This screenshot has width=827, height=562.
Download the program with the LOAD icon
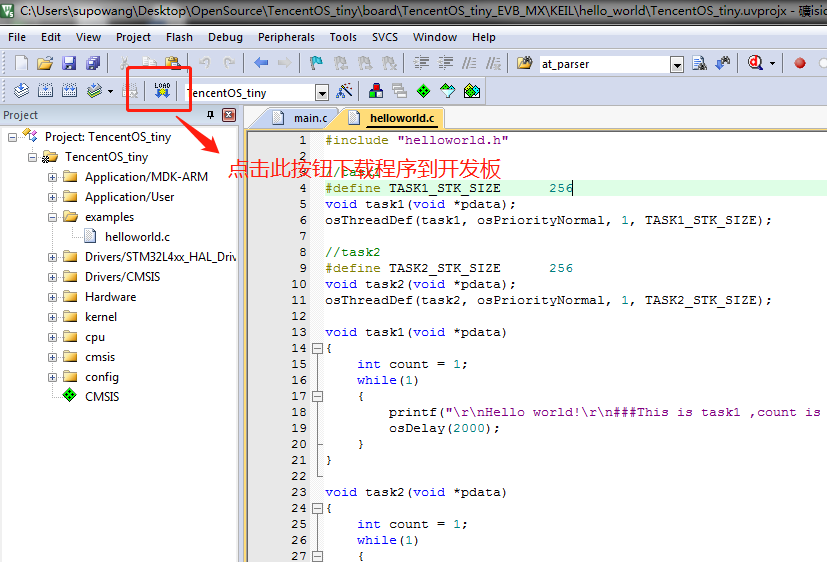(162, 91)
